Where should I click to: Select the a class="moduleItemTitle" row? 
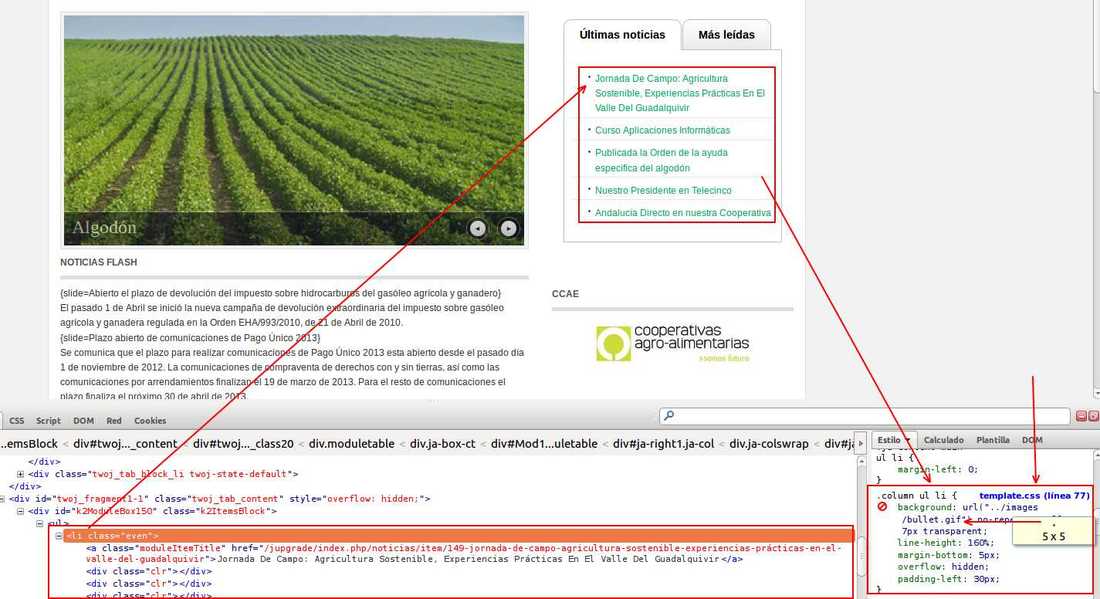[463, 553]
